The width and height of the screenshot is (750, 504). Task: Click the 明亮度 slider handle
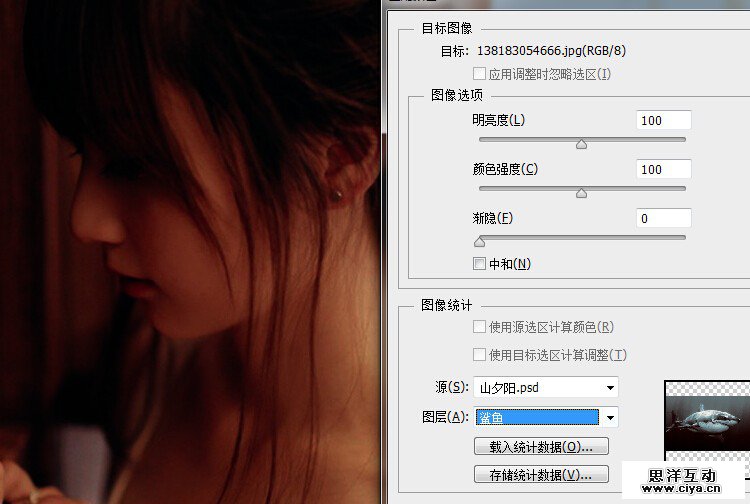click(581, 144)
